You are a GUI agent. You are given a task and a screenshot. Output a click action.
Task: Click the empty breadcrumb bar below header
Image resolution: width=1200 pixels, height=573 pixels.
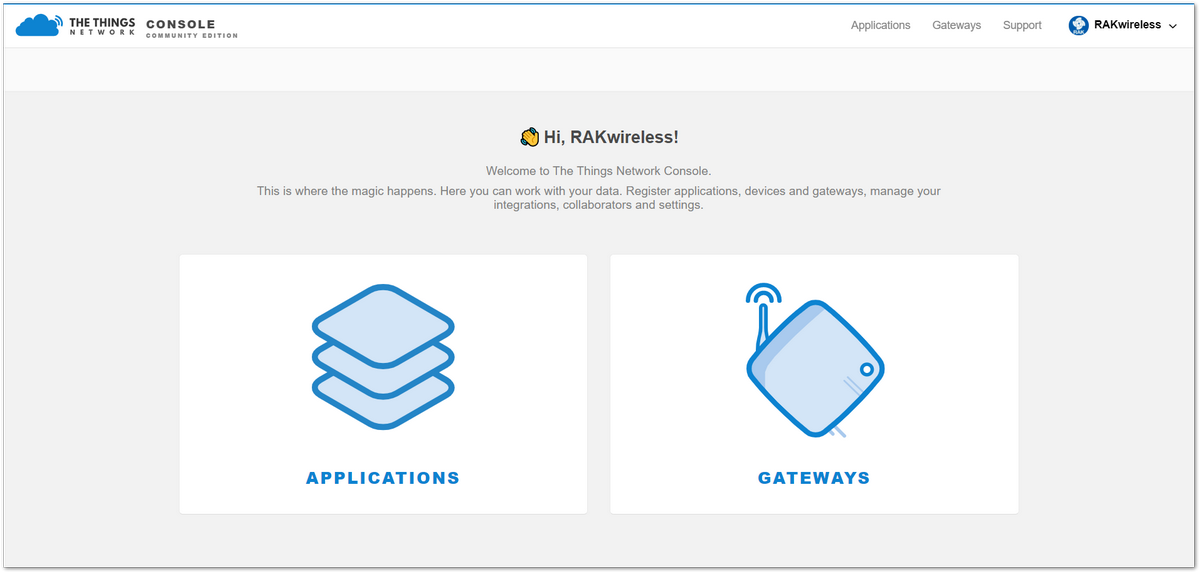coord(600,70)
